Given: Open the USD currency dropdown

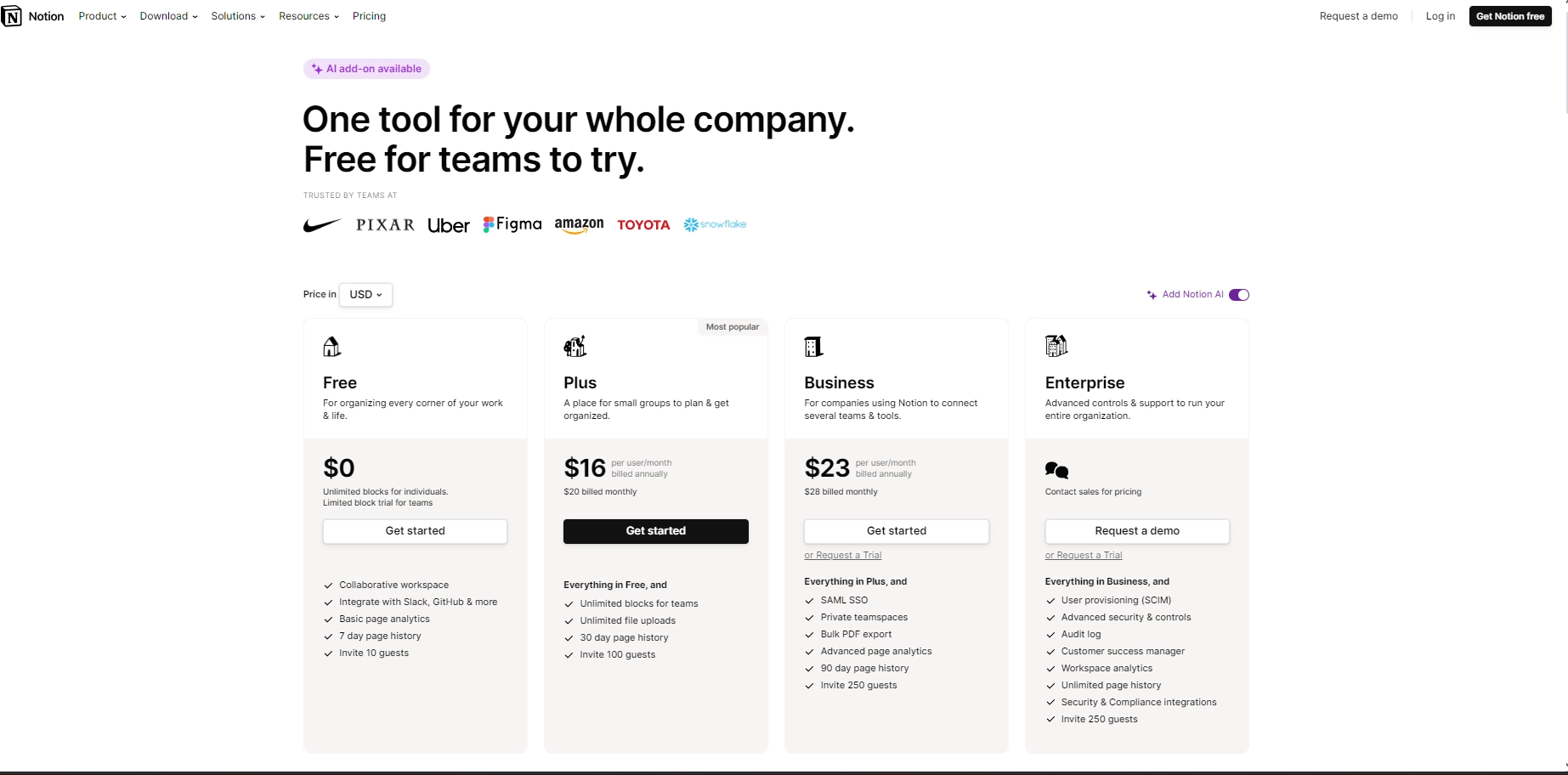Looking at the screenshot, I should (365, 295).
